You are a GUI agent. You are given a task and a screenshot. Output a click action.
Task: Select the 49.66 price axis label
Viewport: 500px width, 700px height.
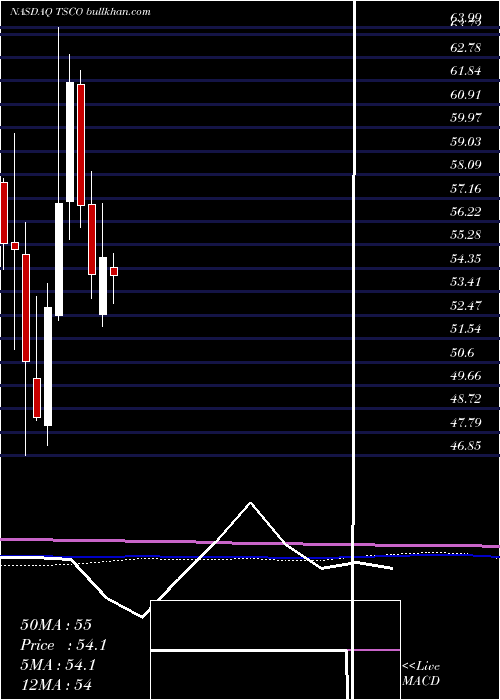click(466, 375)
